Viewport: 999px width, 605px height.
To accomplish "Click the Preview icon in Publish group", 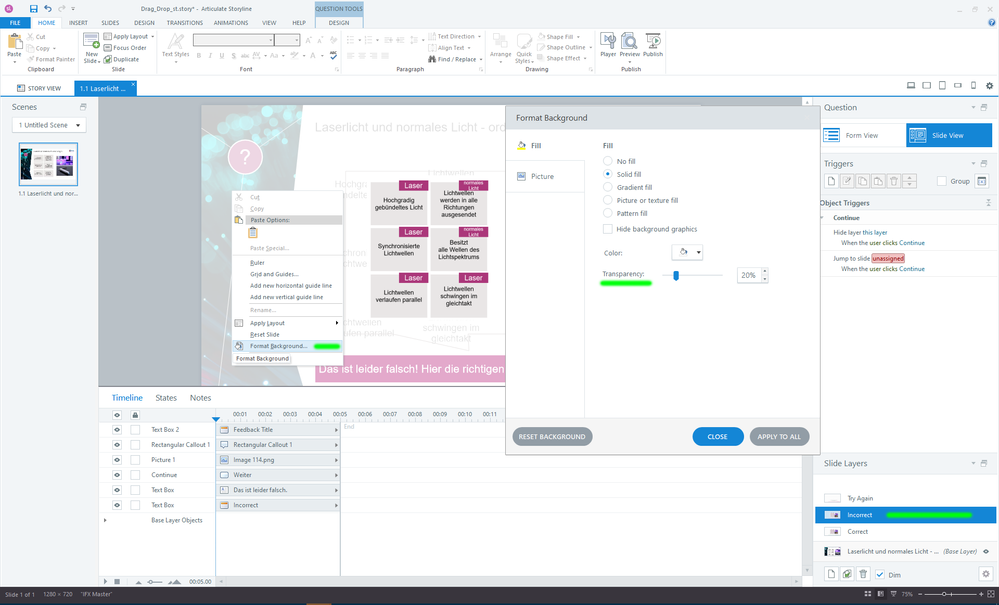I will [x=629, y=46].
